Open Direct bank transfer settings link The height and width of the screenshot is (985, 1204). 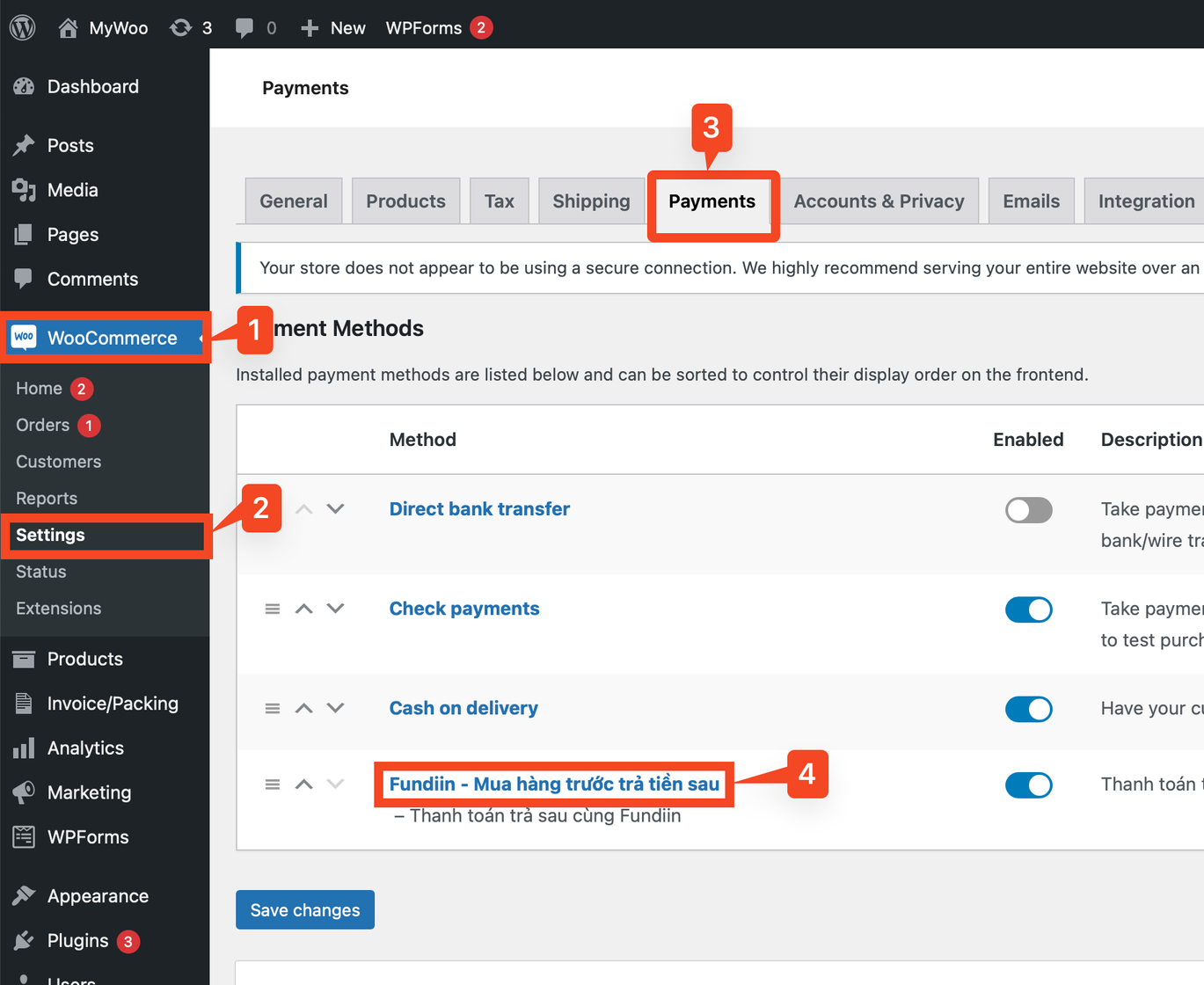click(x=479, y=509)
